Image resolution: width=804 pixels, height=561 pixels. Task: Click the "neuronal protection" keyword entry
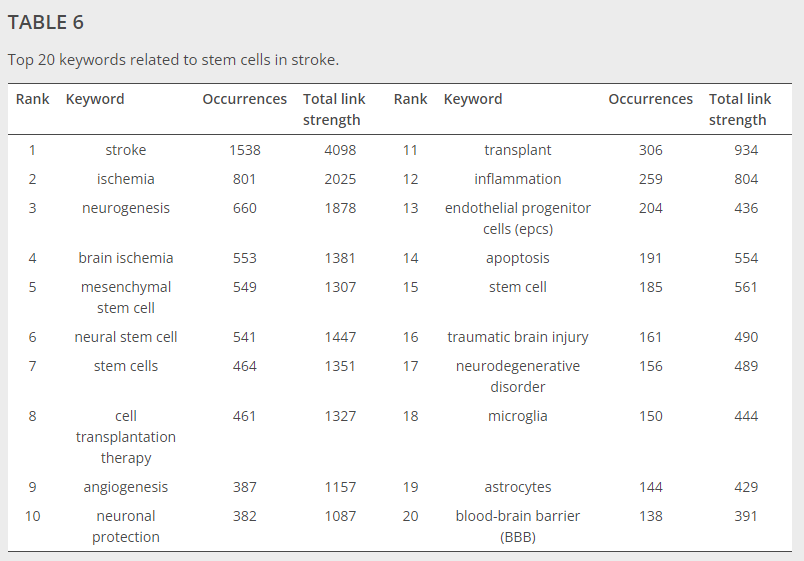126,526
